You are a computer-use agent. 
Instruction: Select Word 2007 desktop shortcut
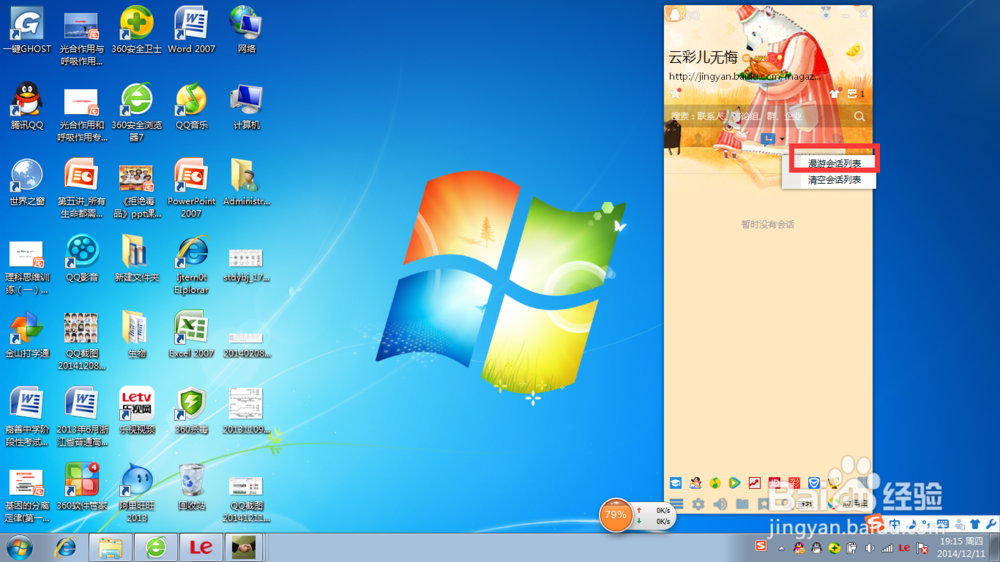[x=191, y=30]
